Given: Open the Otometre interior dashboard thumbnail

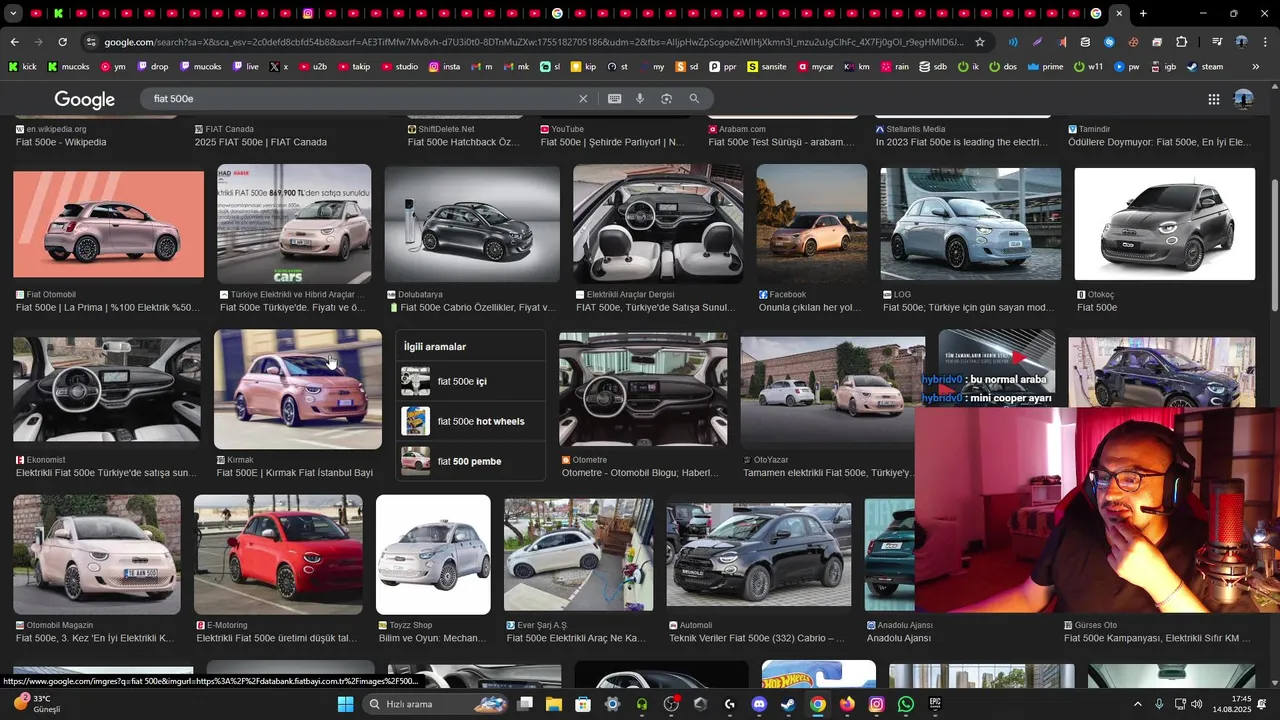Looking at the screenshot, I should (643, 390).
